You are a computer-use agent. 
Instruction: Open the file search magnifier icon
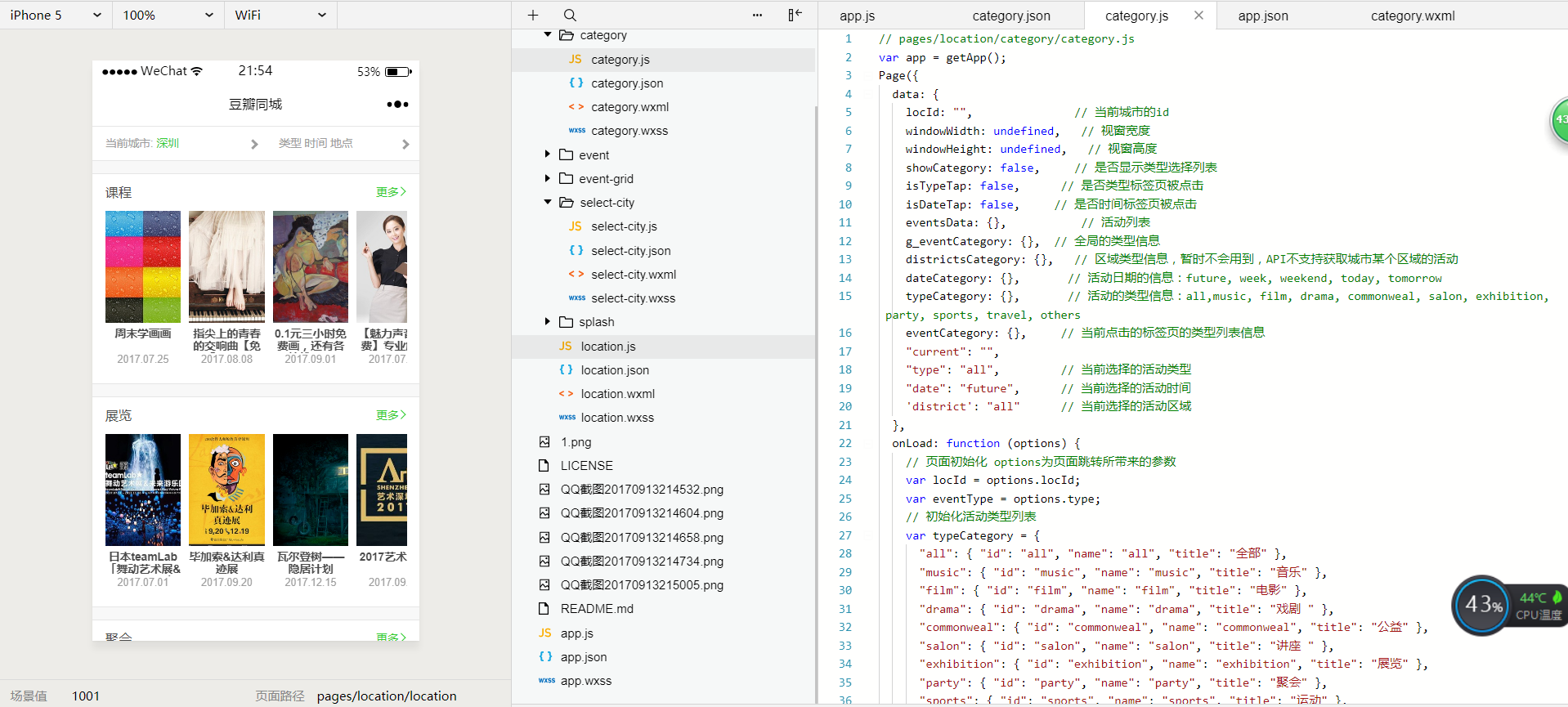[570, 15]
